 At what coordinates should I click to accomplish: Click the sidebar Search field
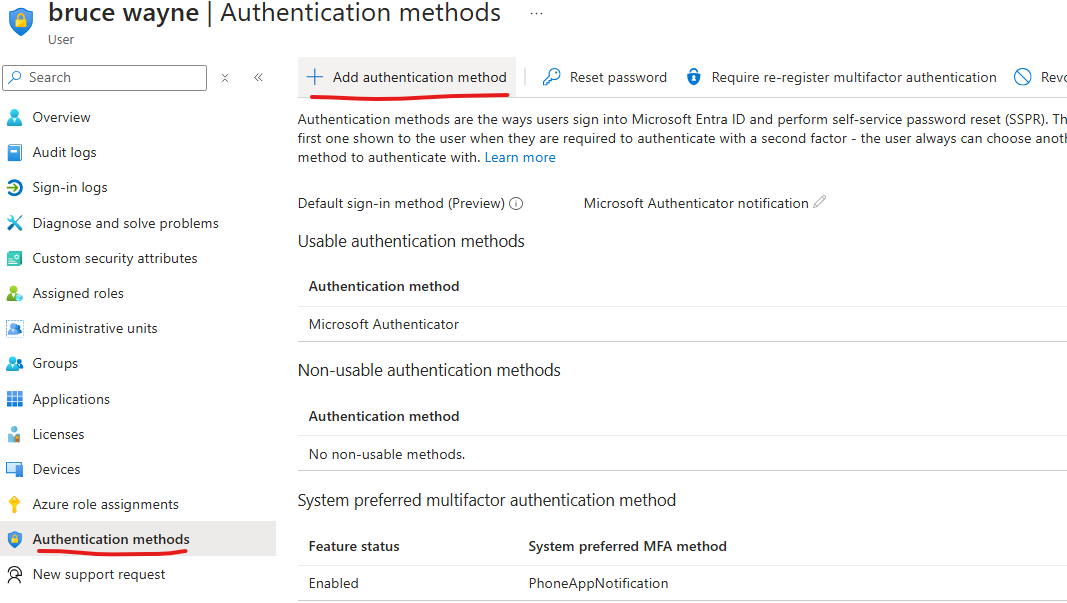(x=105, y=78)
